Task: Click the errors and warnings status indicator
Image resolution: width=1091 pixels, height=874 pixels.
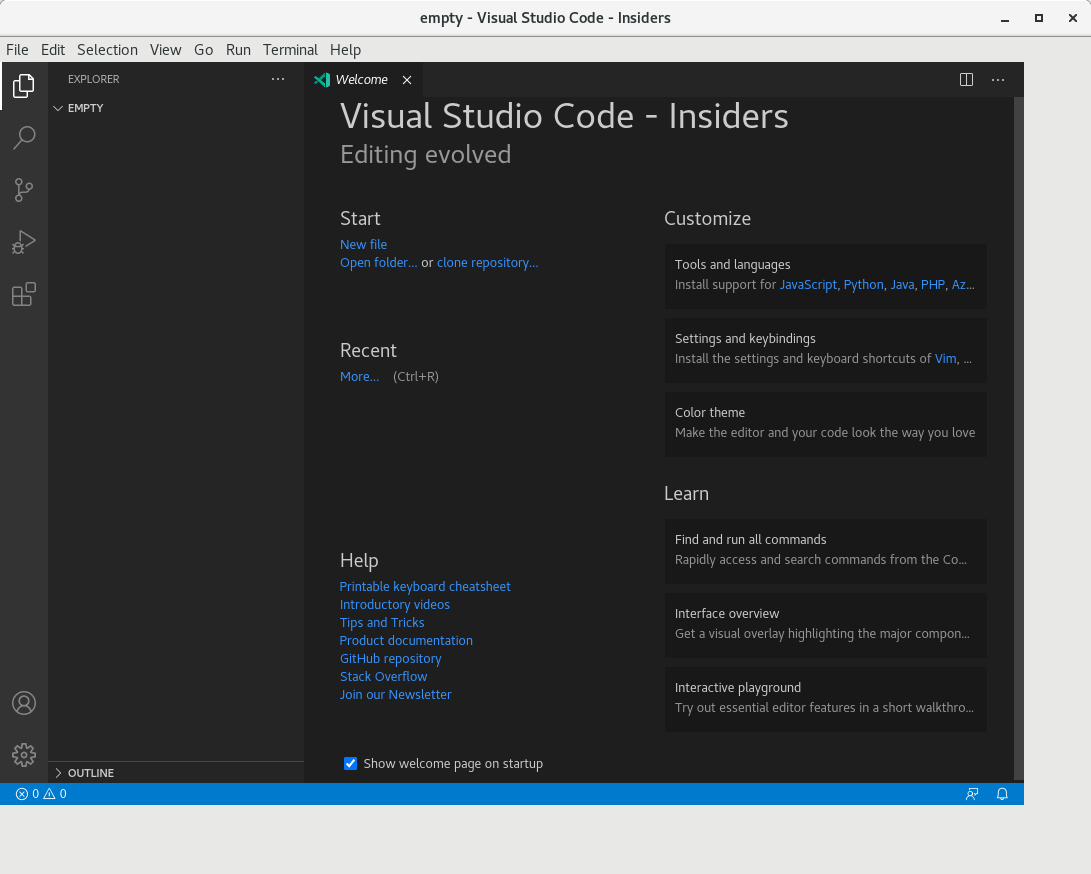Action: pyautogui.click(x=41, y=794)
